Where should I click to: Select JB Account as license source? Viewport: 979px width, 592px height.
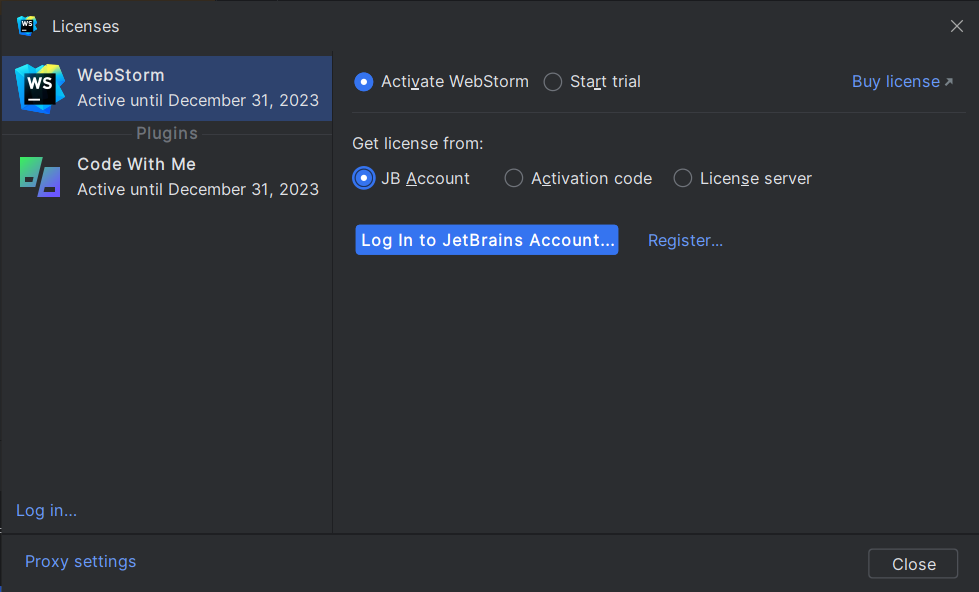(364, 178)
